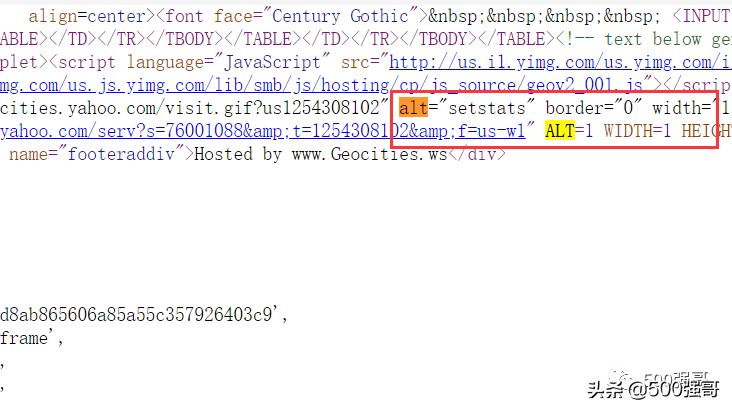Click the WIDTH=1 attribute text
This screenshot has width=732, height=412.
tap(637, 131)
